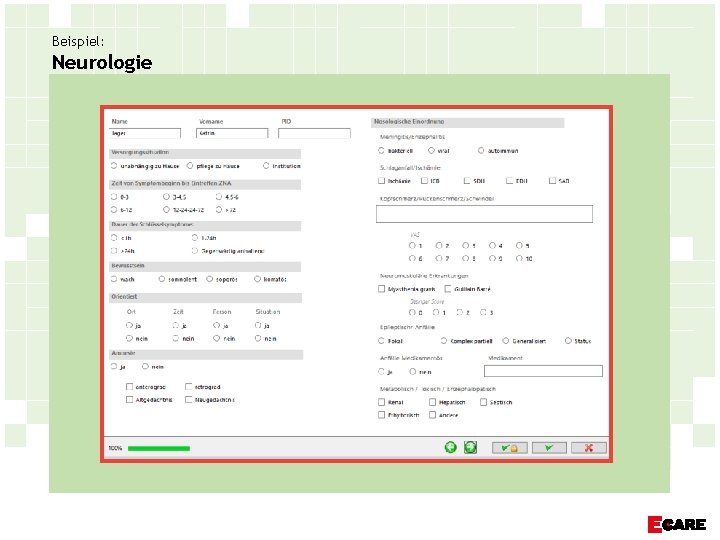This screenshot has width=720, height=540.
Task: Check the anterograd checkbox
Action: click(x=129, y=387)
